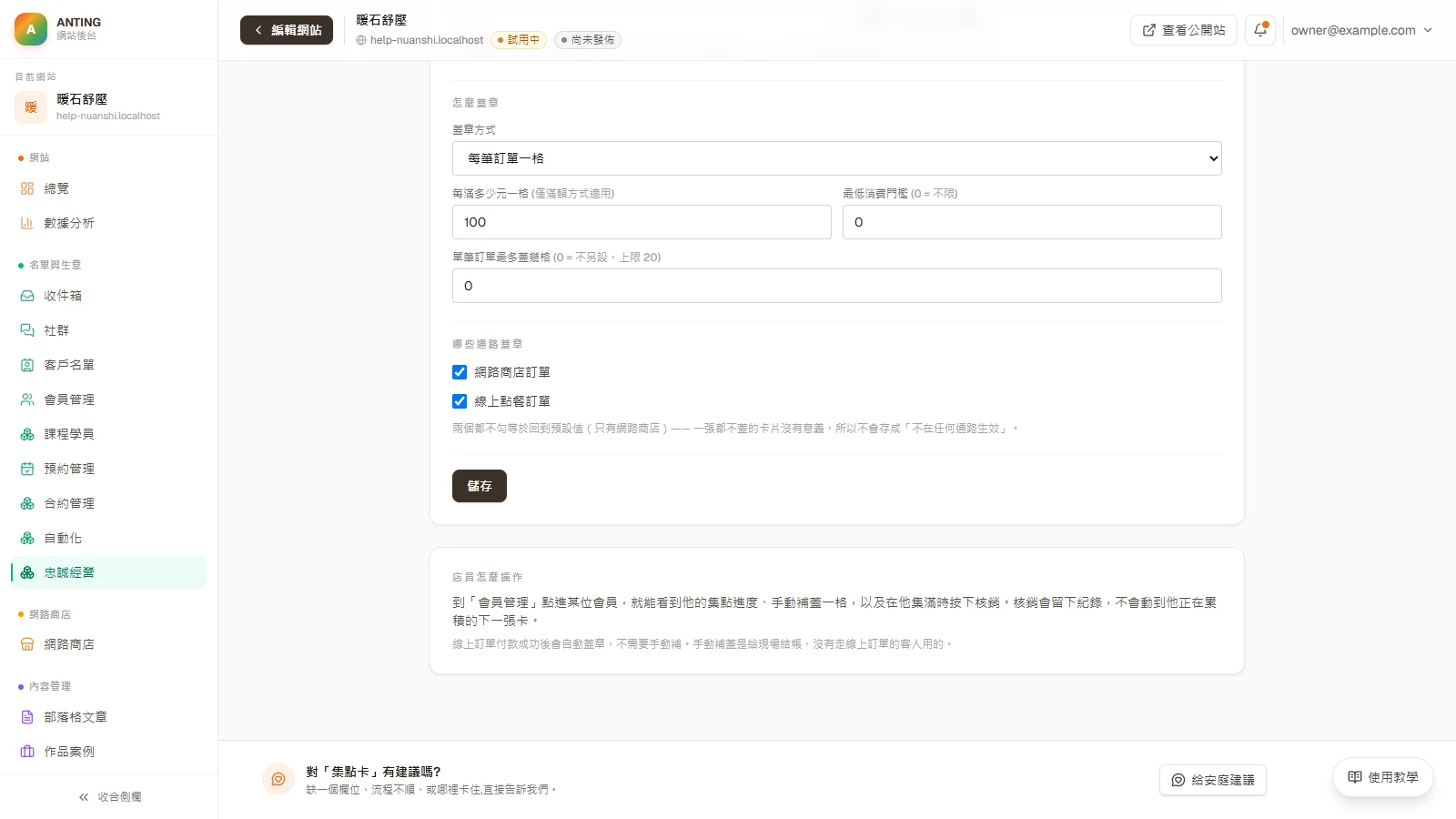The image size is (1456, 819).
Task: Toggle the 網路商店訂單 checkbox
Action: [460, 372]
